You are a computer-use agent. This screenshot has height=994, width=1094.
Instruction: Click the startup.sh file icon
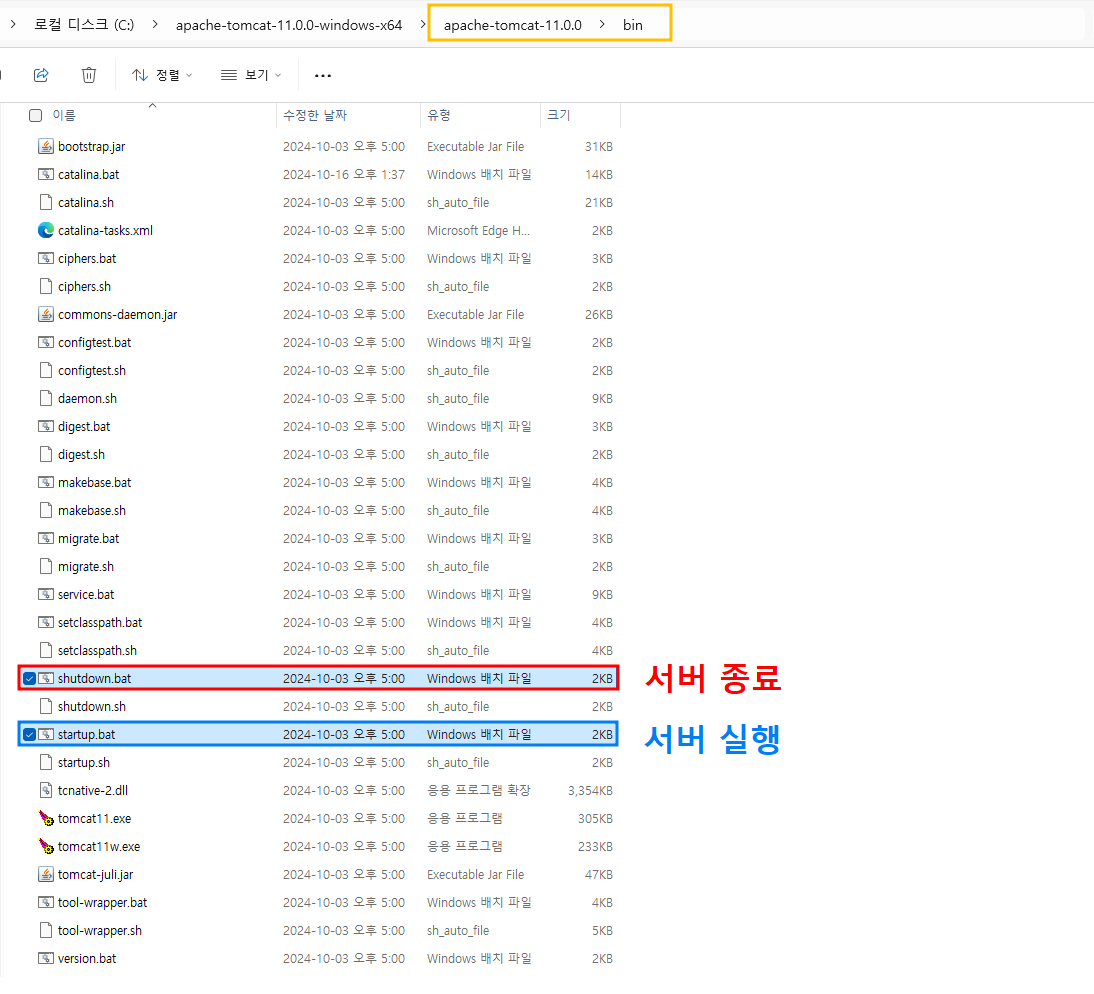45,762
